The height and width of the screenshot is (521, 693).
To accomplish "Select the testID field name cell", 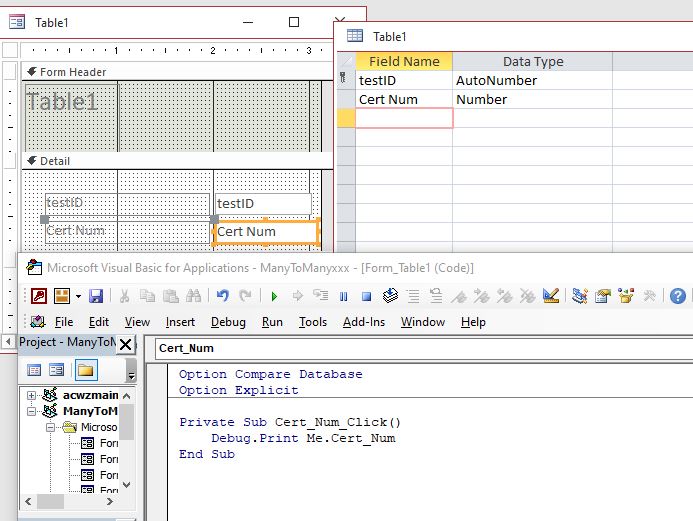I will tap(404, 80).
